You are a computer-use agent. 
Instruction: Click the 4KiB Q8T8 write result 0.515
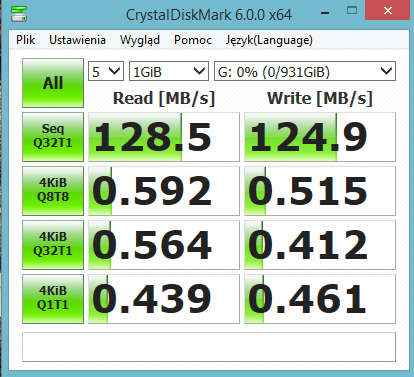pos(320,191)
